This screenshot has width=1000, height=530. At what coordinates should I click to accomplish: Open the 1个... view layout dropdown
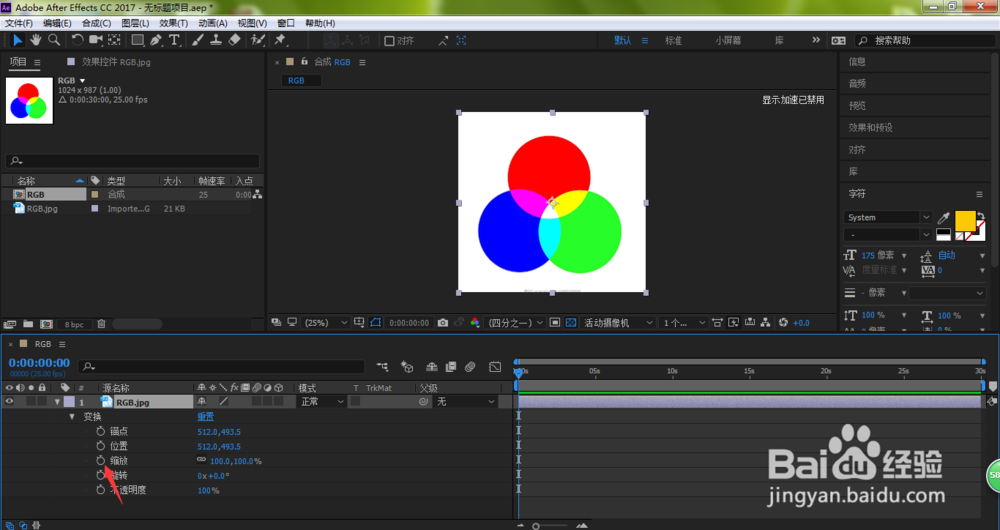pos(684,323)
